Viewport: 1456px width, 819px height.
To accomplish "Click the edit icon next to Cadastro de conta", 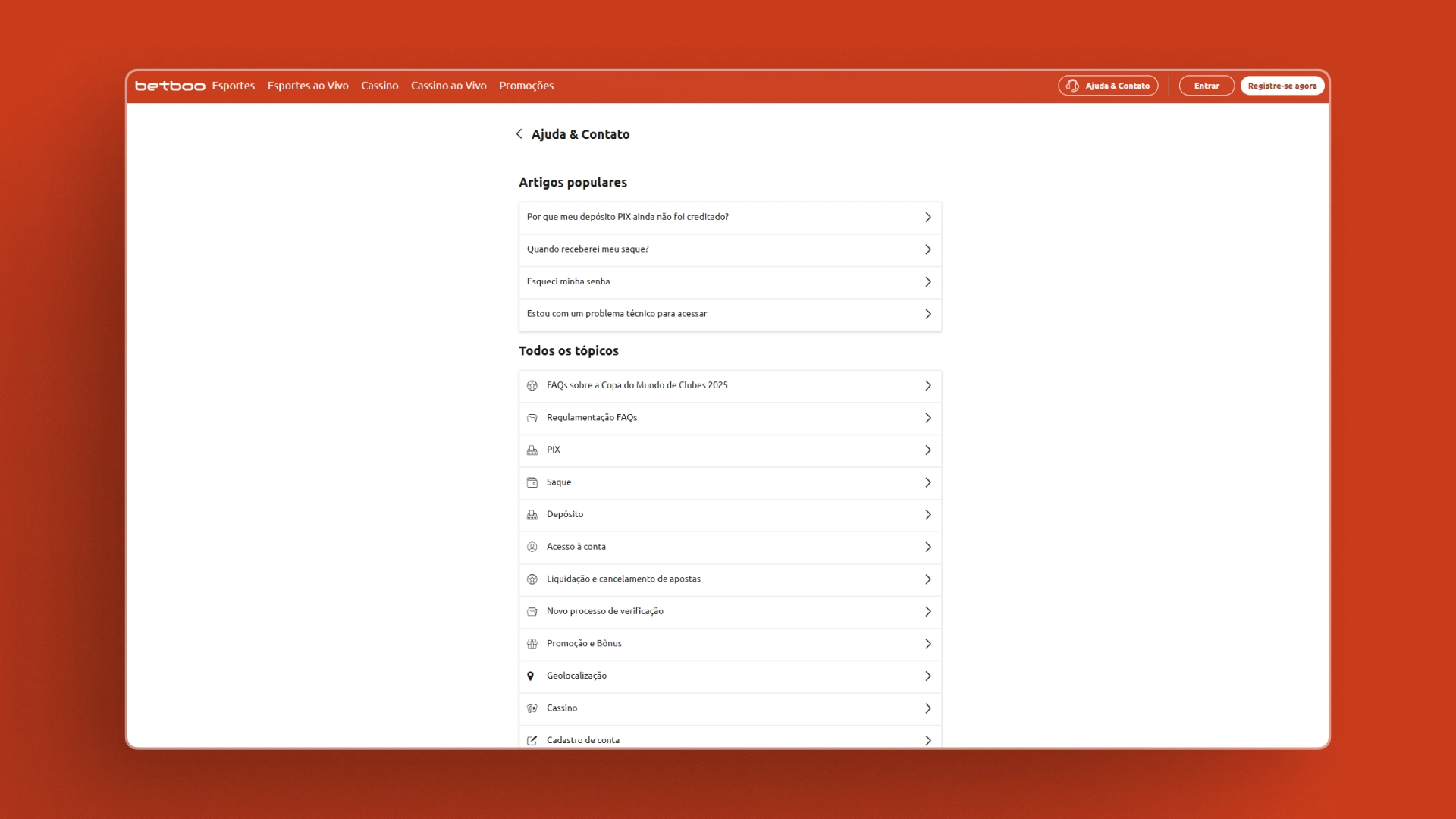I will tap(533, 741).
